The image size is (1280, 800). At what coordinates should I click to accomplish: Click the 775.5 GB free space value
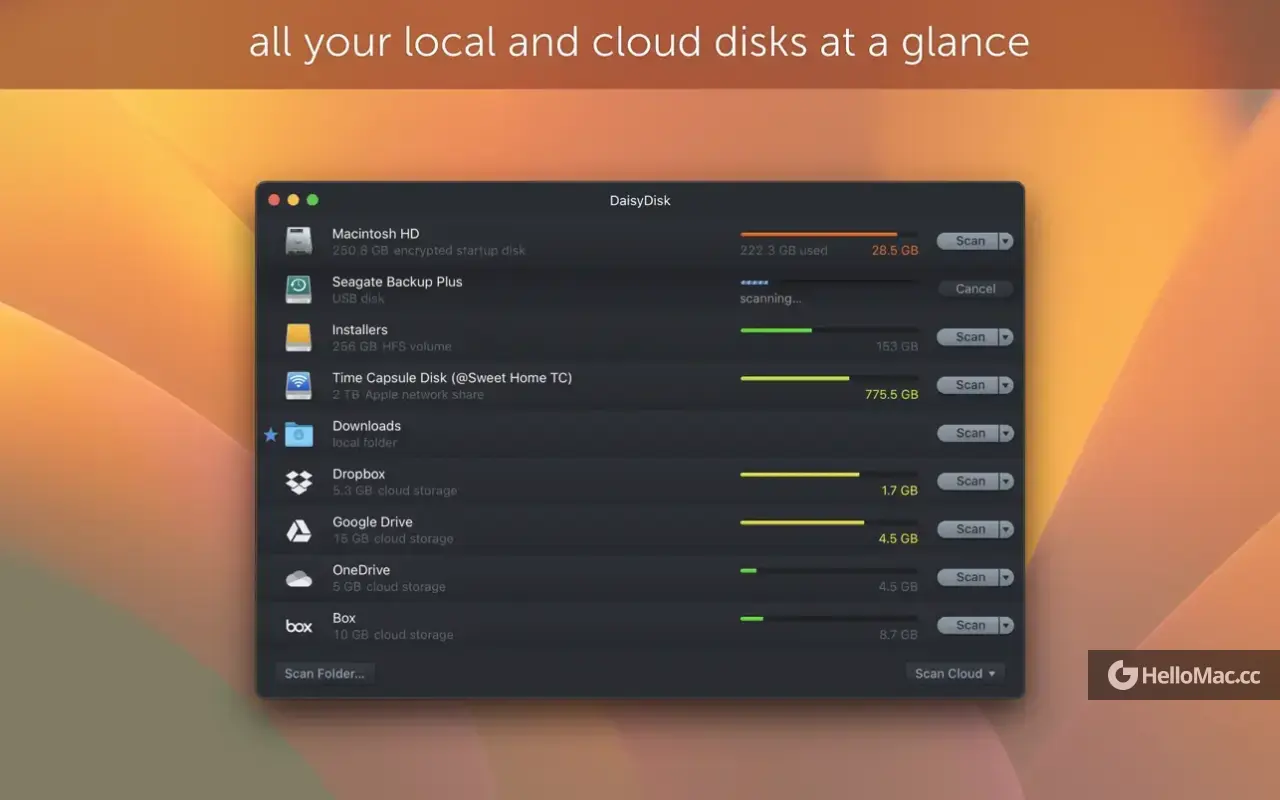tap(892, 395)
